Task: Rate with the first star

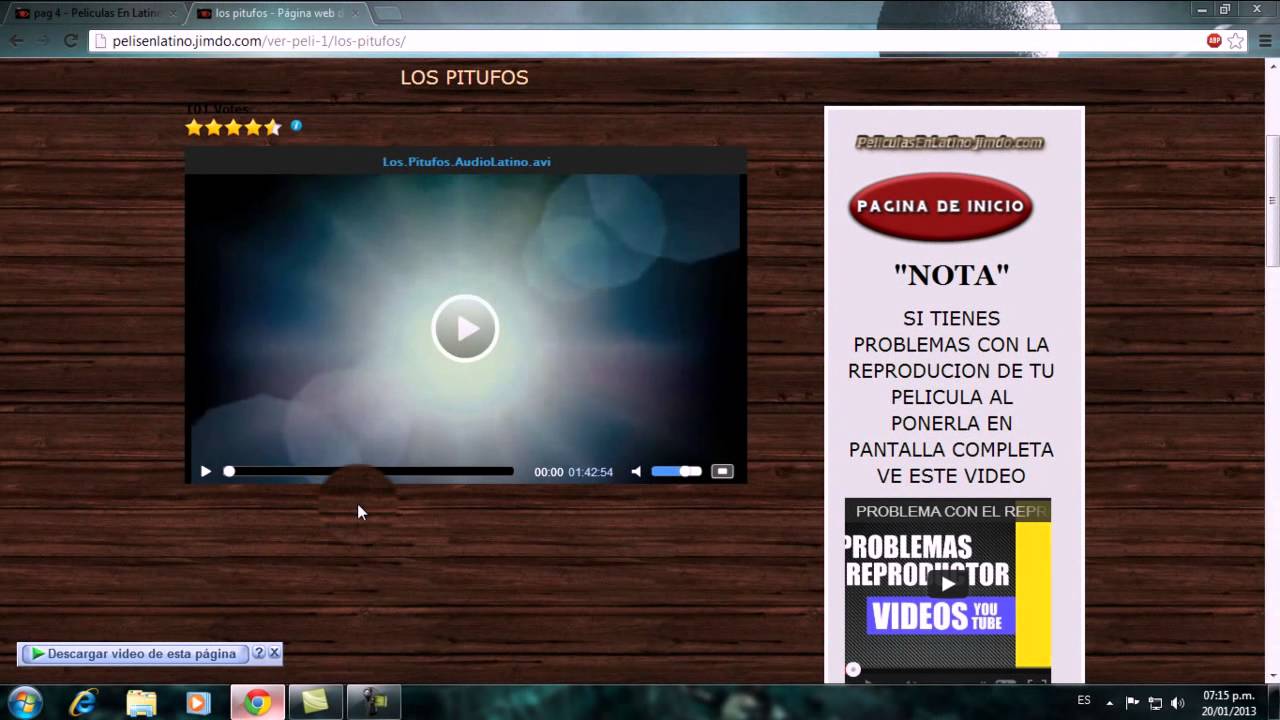Action: tap(194, 127)
